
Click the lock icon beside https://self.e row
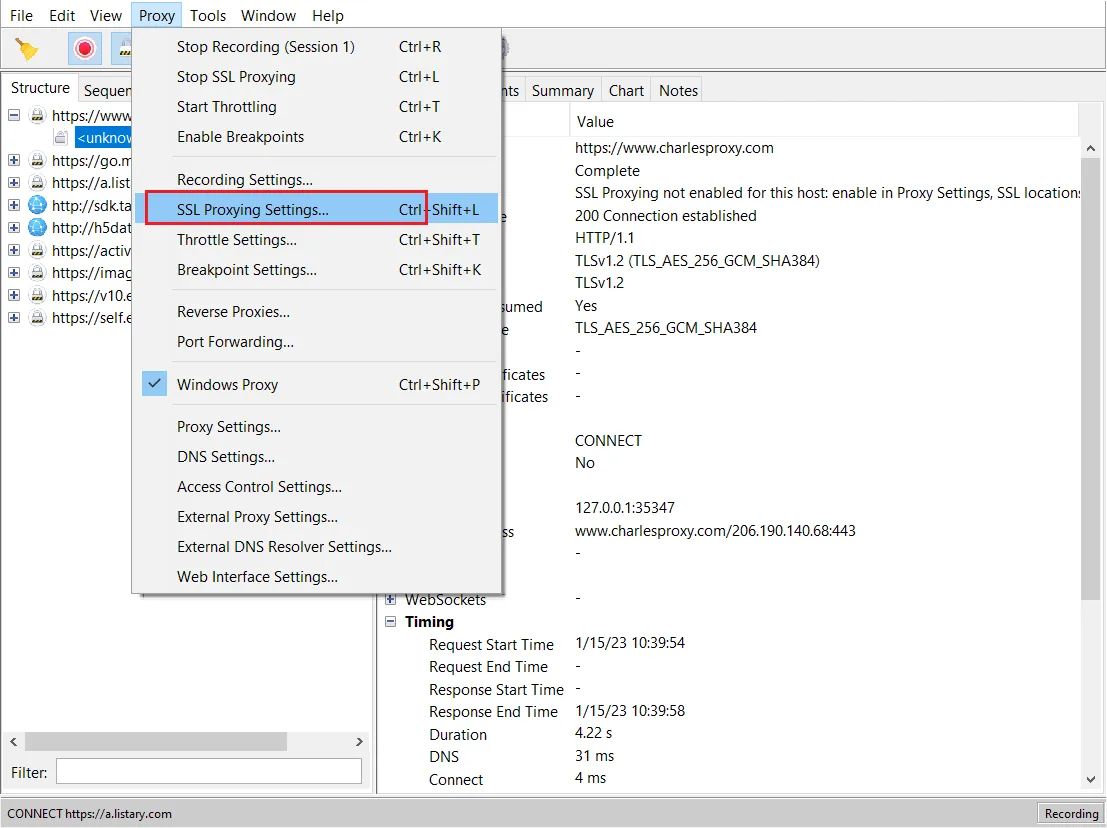(37, 318)
